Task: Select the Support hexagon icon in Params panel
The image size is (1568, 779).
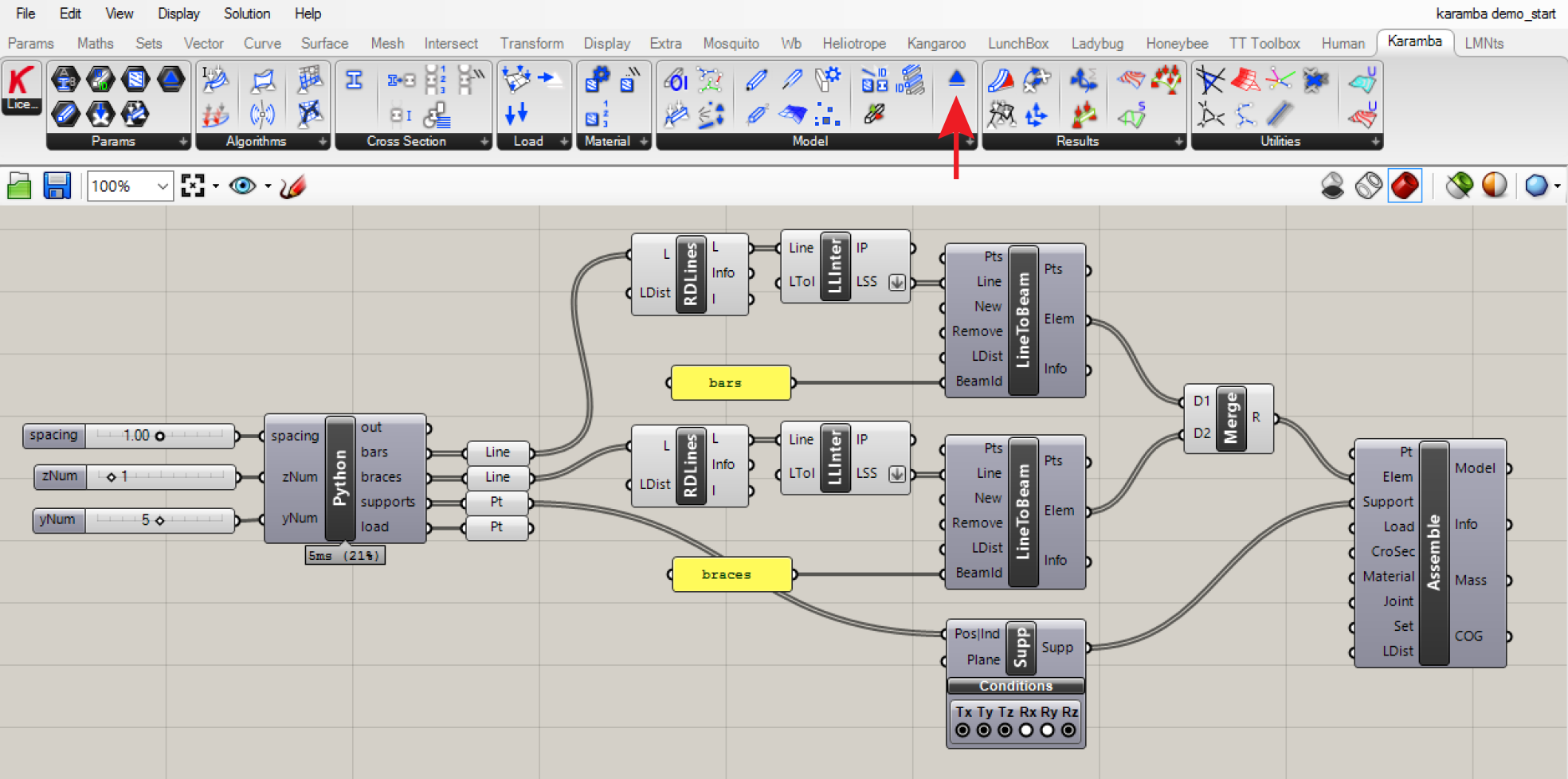Action: [x=171, y=79]
